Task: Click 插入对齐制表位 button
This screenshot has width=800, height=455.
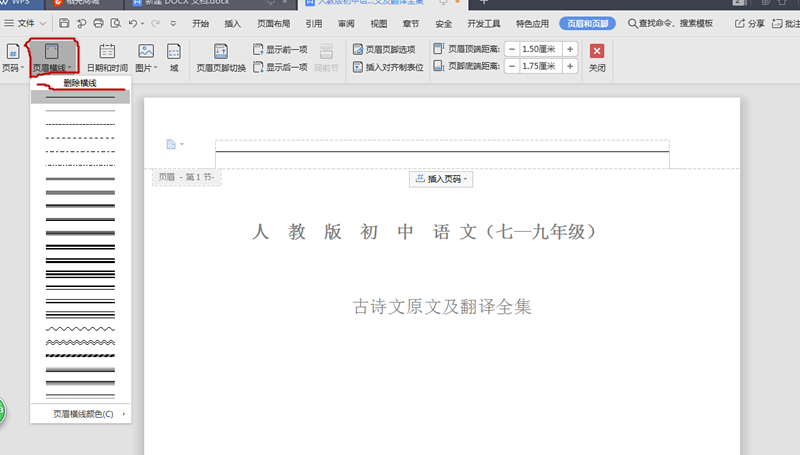Action: pos(388,67)
